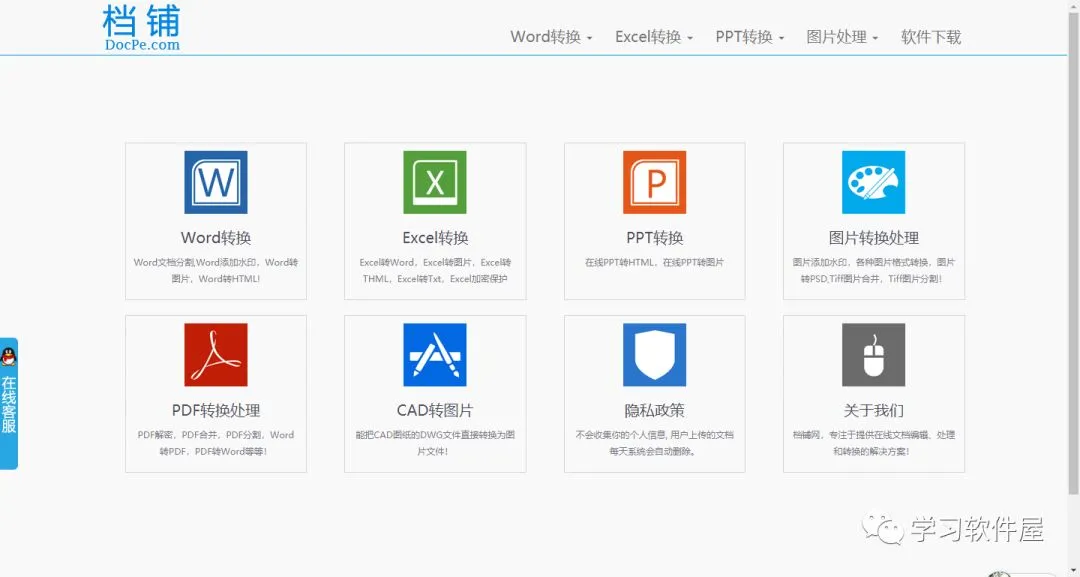Expand the 图片处理 navigation dropdown

842,37
